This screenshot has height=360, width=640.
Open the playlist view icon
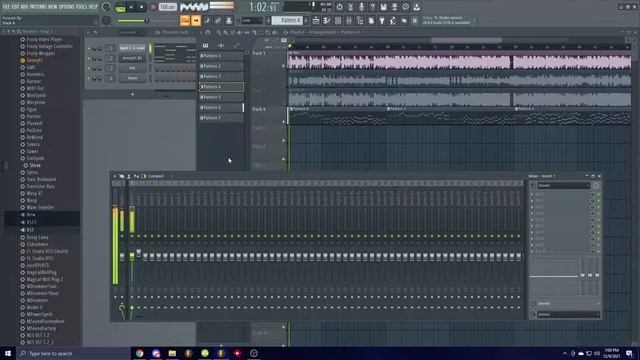click(x=316, y=20)
